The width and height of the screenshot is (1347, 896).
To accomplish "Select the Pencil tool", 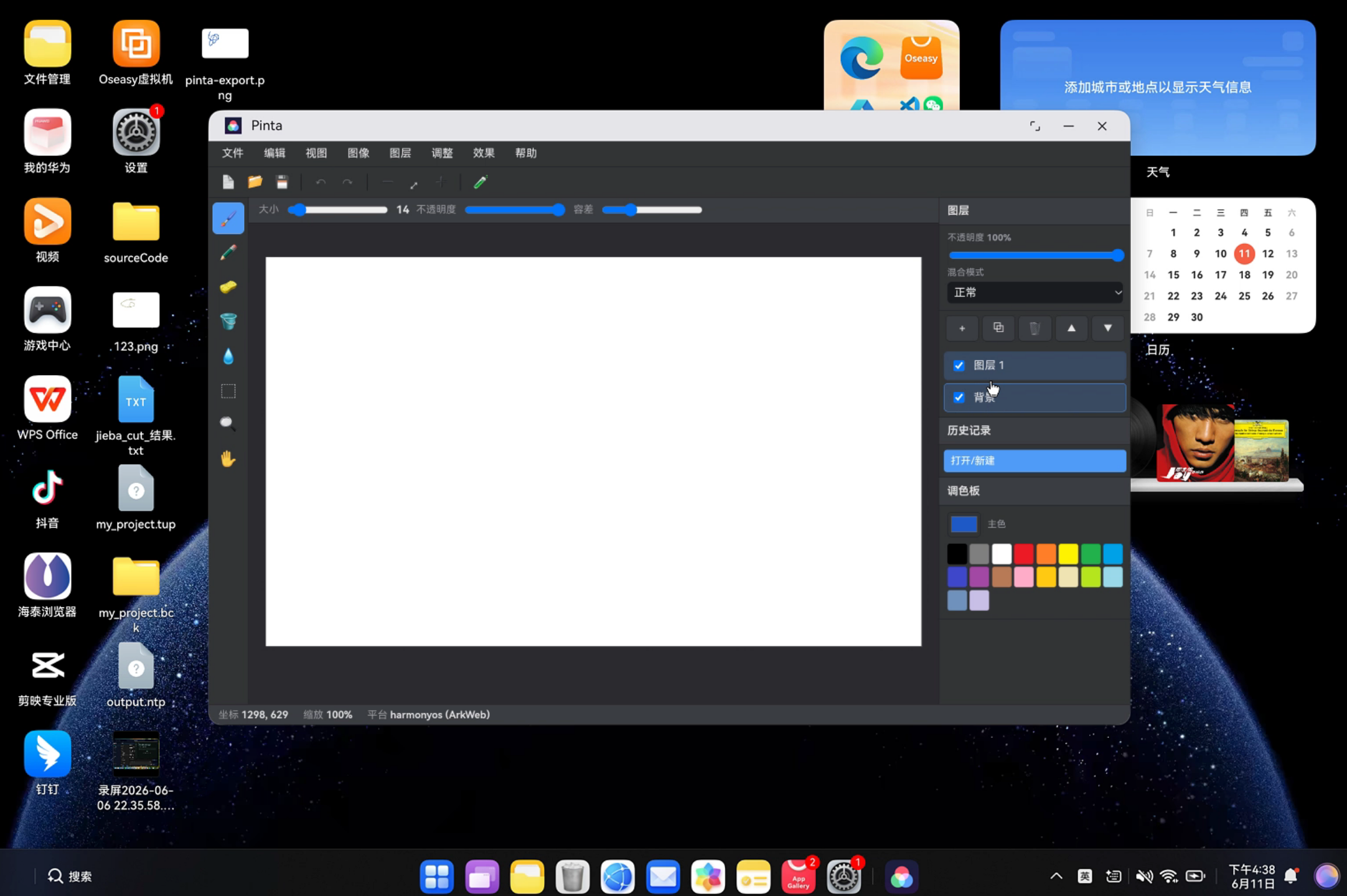I will [228, 253].
